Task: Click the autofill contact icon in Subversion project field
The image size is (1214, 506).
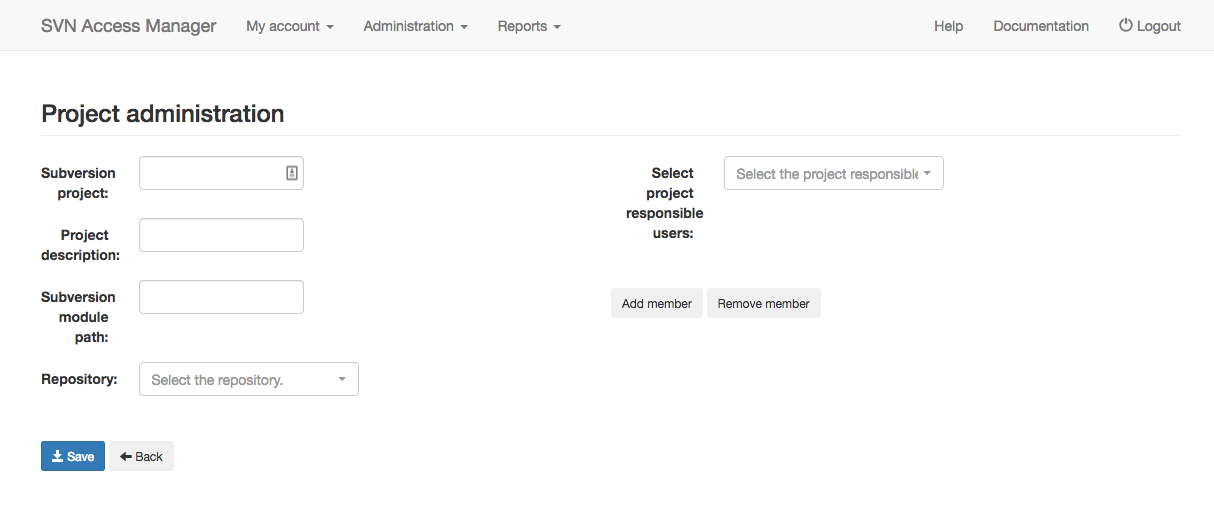Action: coord(292,173)
